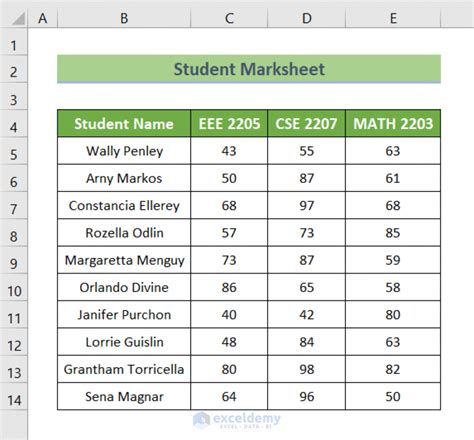Select column A header
The width and height of the screenshot is (474, 440).
[x=43, y=18]
